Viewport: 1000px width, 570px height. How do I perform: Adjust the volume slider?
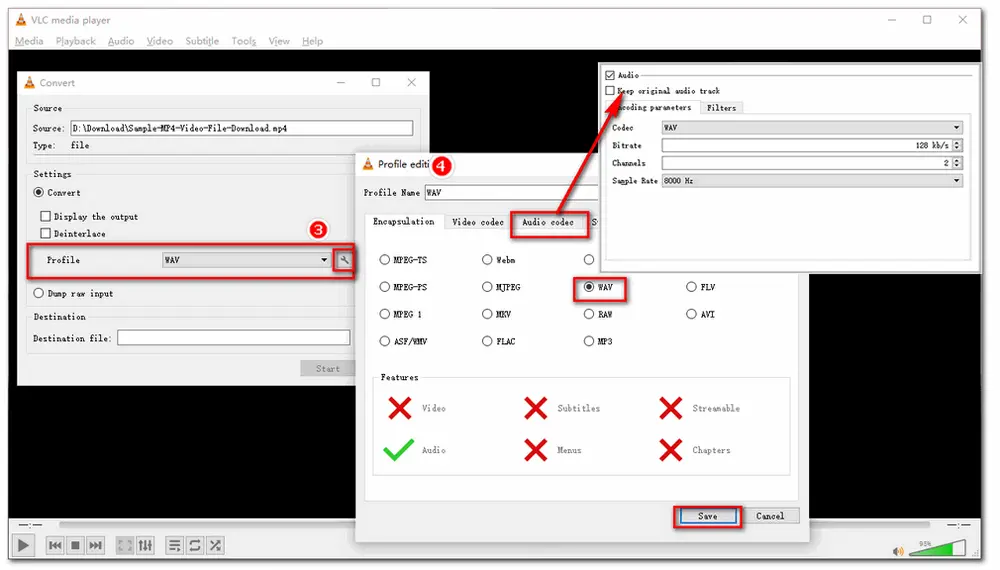coord(940,548)
